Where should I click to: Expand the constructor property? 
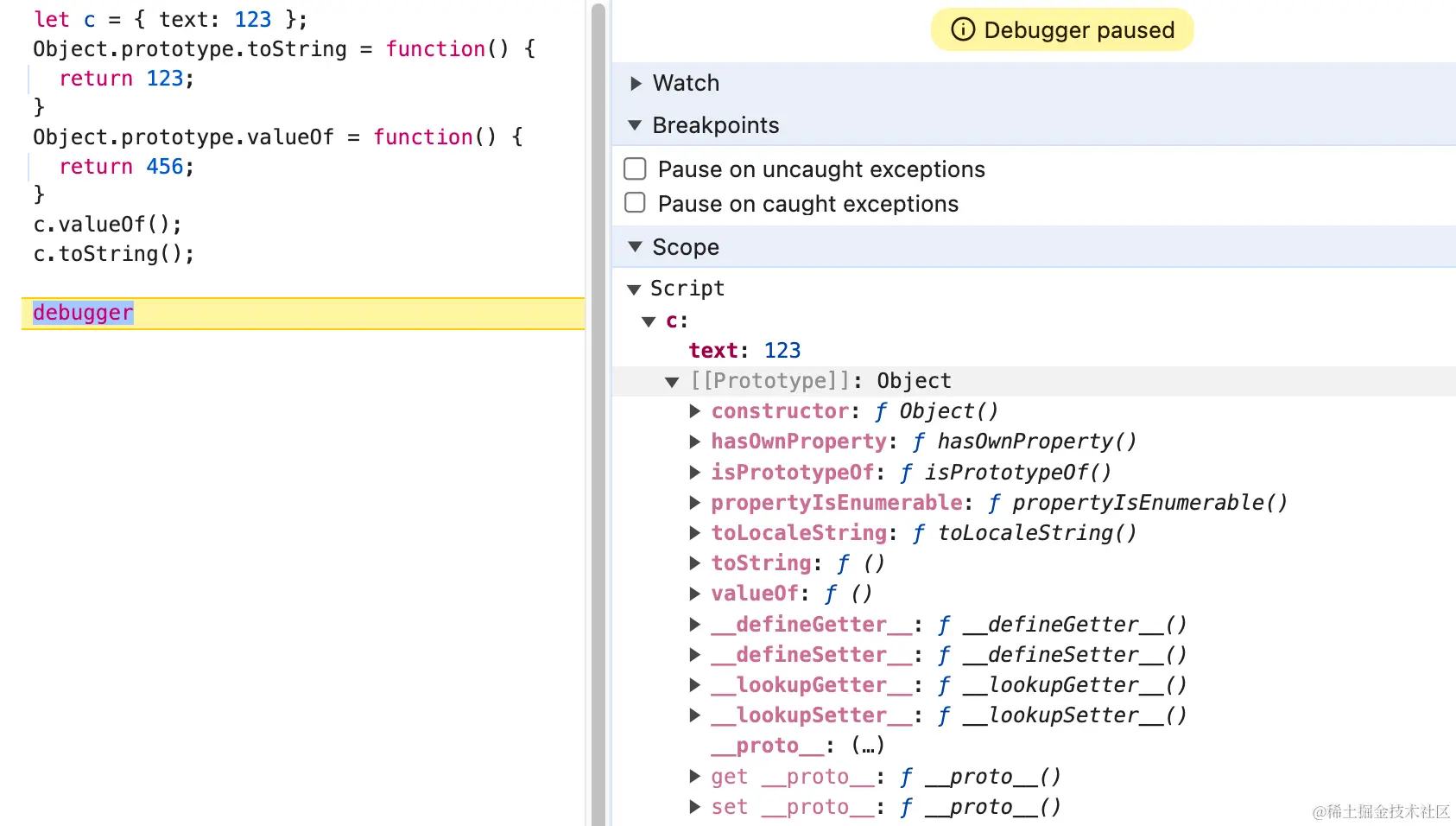point(695,411)
